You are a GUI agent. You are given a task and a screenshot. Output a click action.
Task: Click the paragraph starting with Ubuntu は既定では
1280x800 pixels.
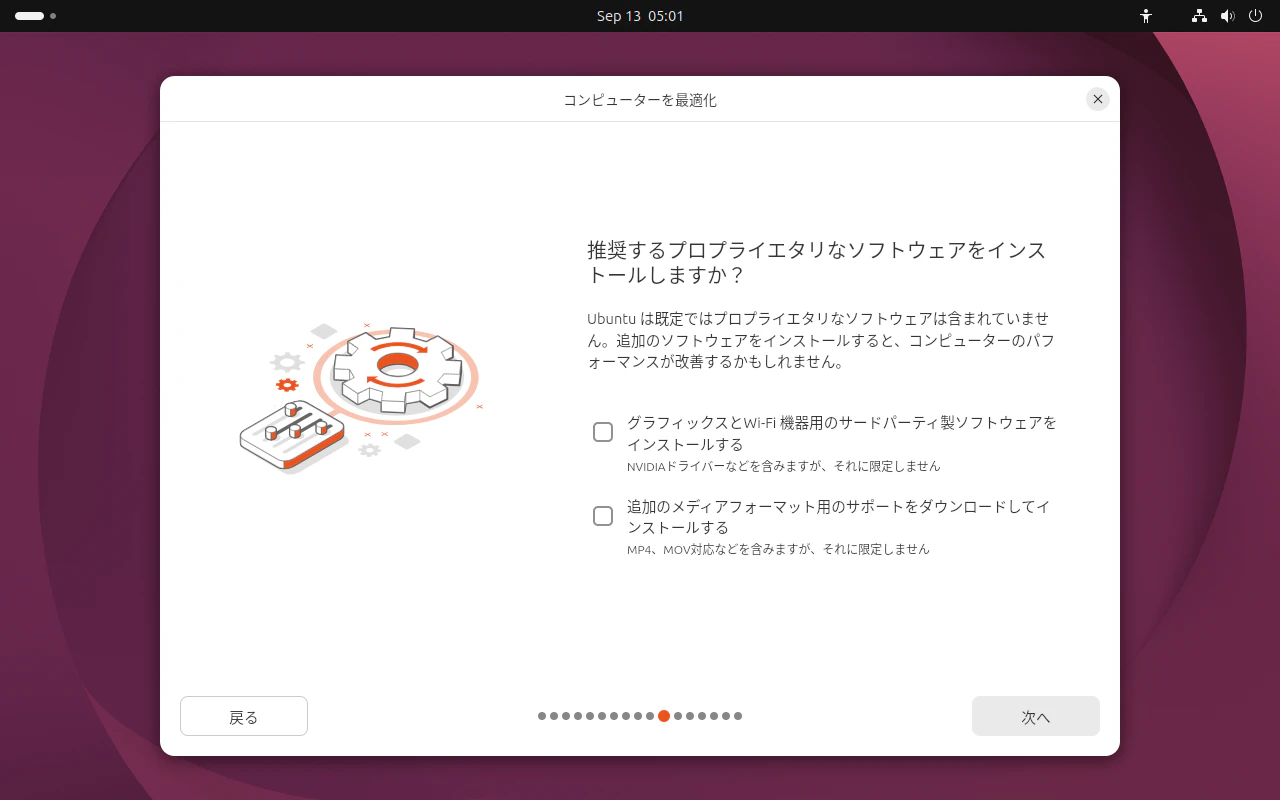tap(821, 340)
